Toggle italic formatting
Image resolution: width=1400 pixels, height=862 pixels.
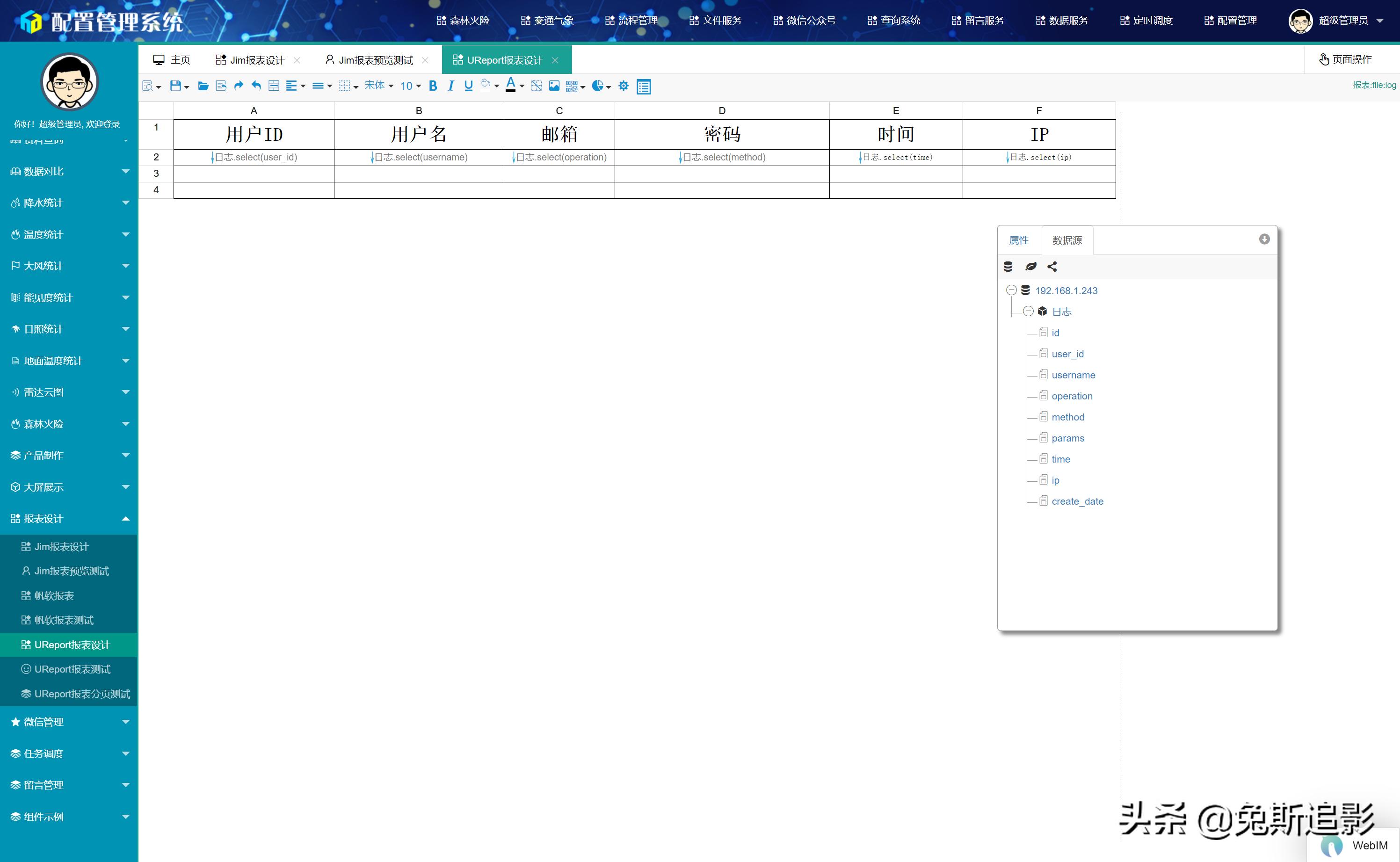pos(450,86)
